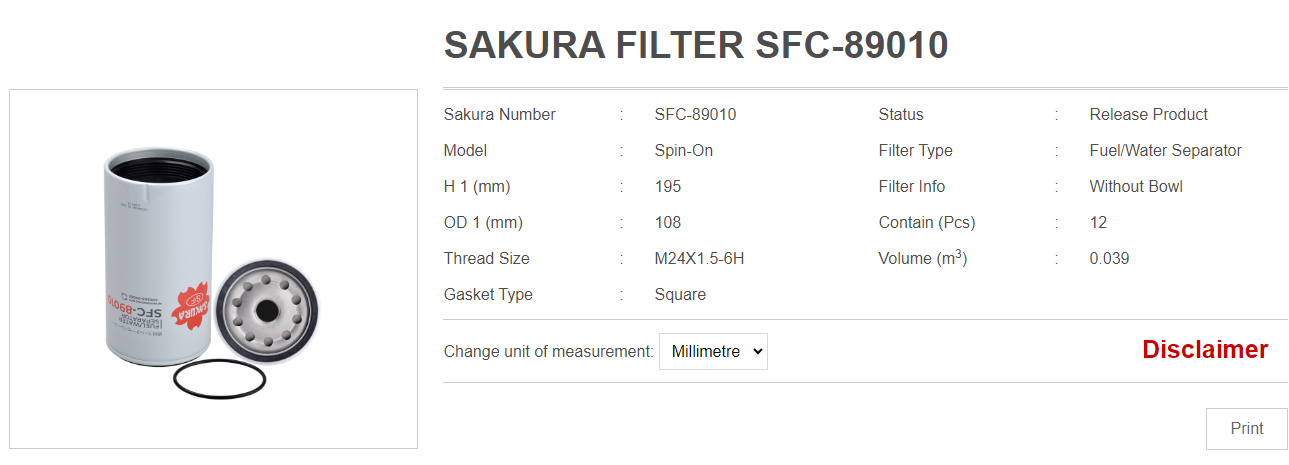Click the Print button
This screenshot has width=1289, height=465.
(x=1246, y=428)
